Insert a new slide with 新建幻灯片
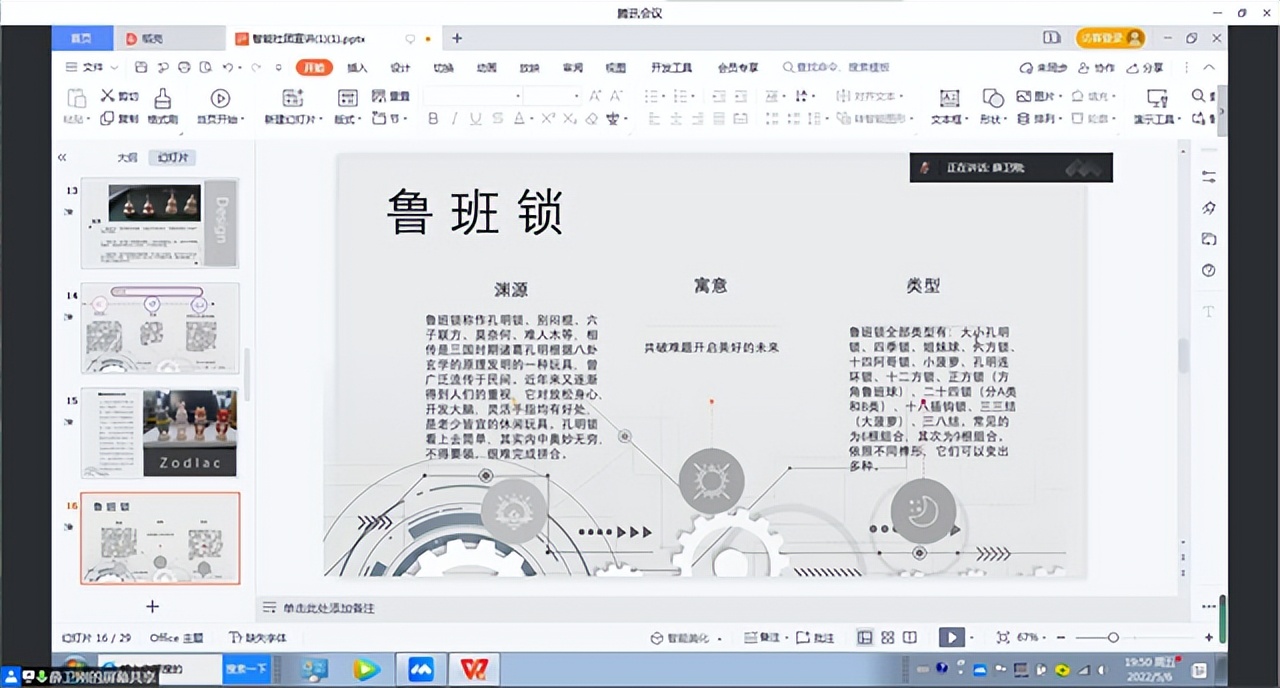The width and height of the screenshot is (1280, 688). tap(293, 105)
